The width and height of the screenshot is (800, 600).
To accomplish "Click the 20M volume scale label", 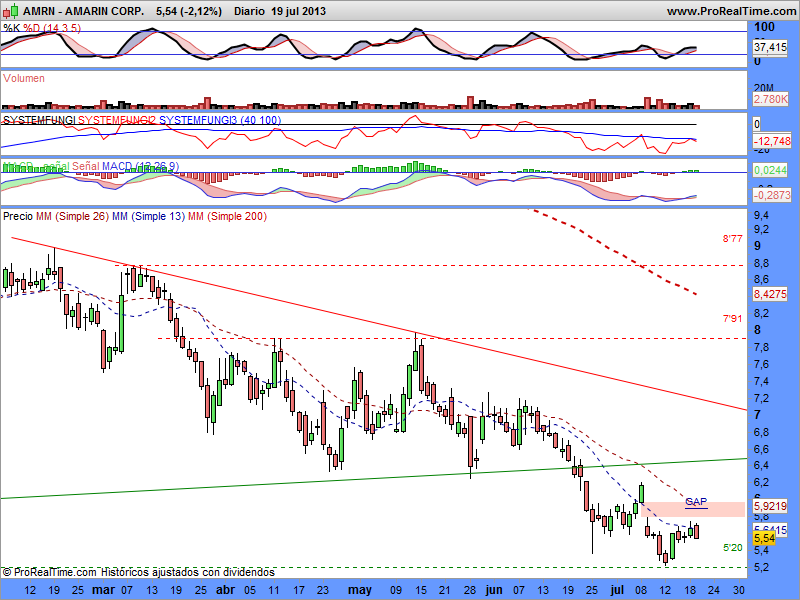I will tap(764, 88).
